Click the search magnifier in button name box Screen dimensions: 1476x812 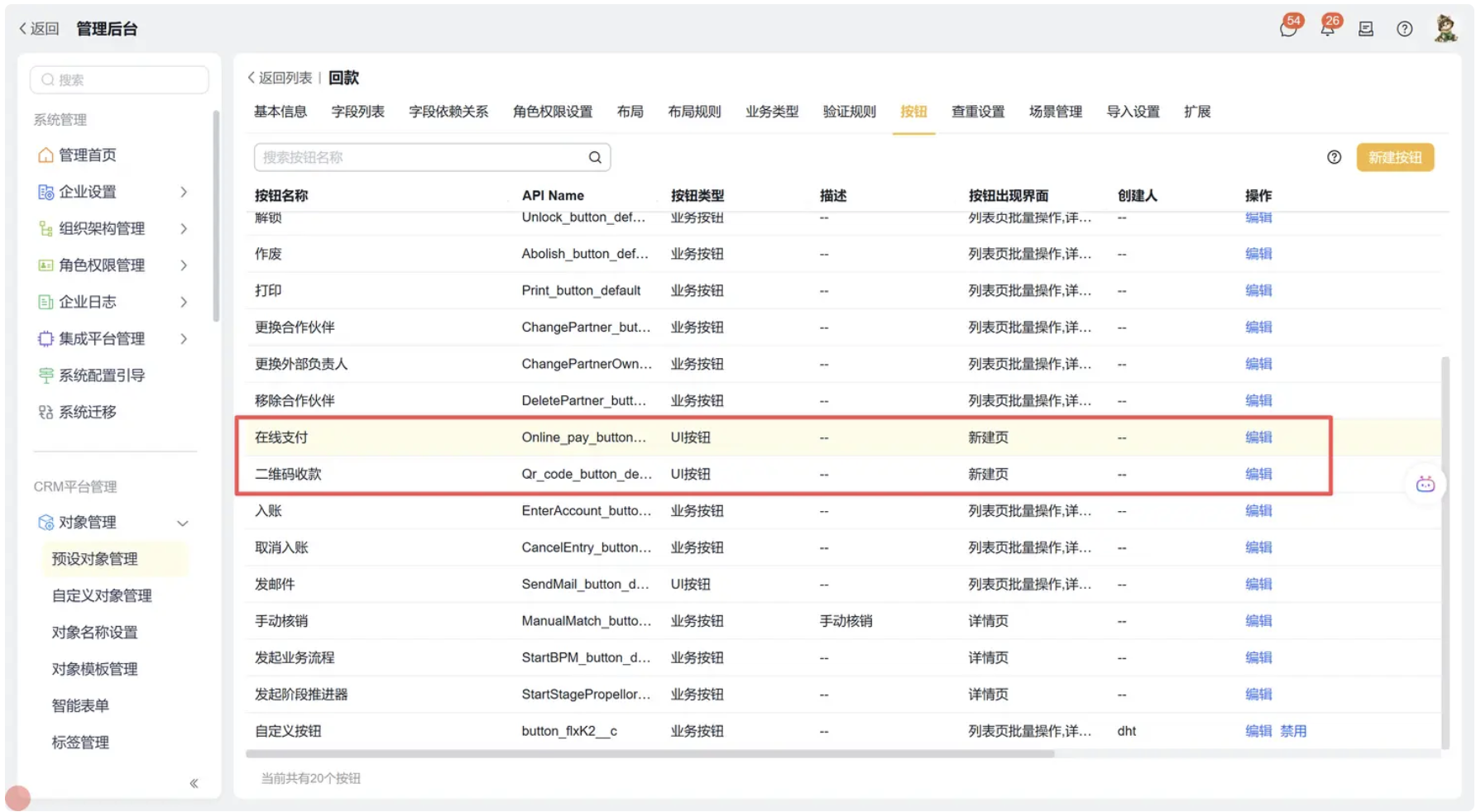[595, 157]
